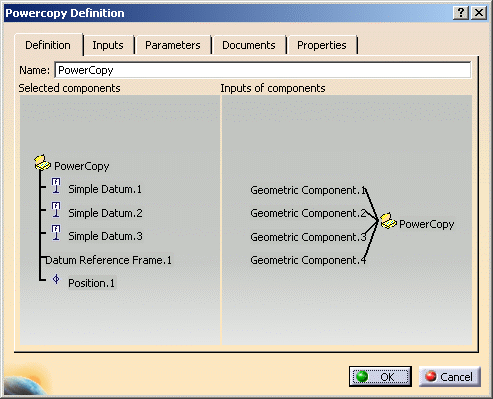Select Geometric Component.3 input
This screenshot has width=493, height=399.
click(308, 237)
